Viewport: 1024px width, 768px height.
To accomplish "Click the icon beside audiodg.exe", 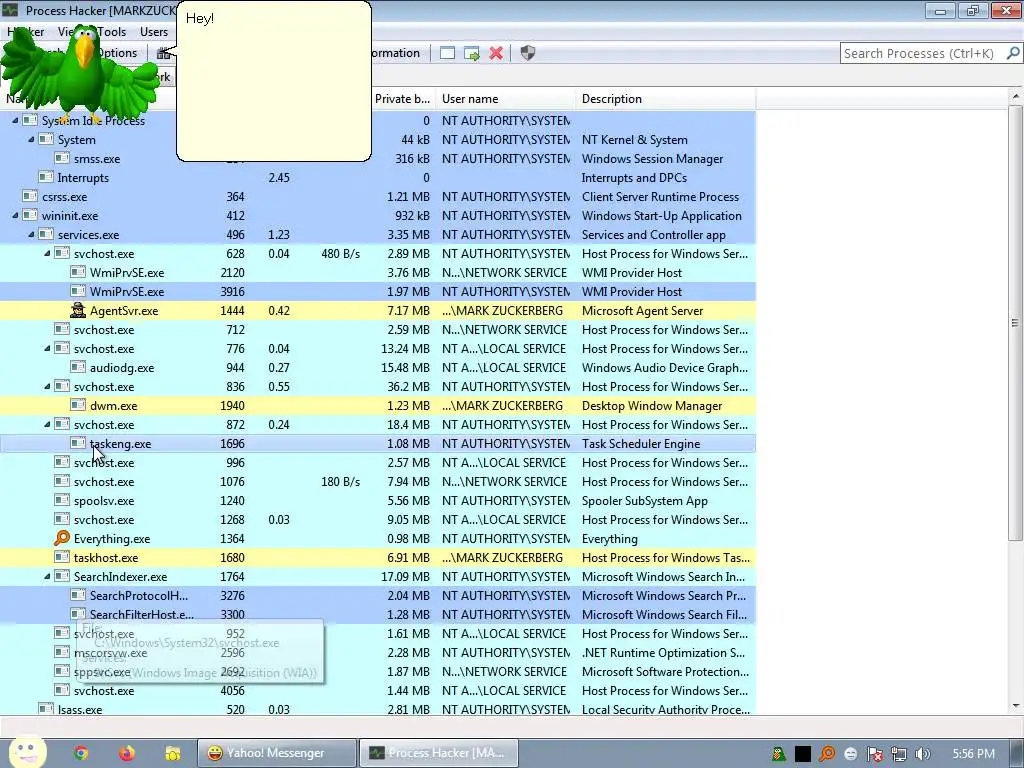I will [x=78, y=367].
